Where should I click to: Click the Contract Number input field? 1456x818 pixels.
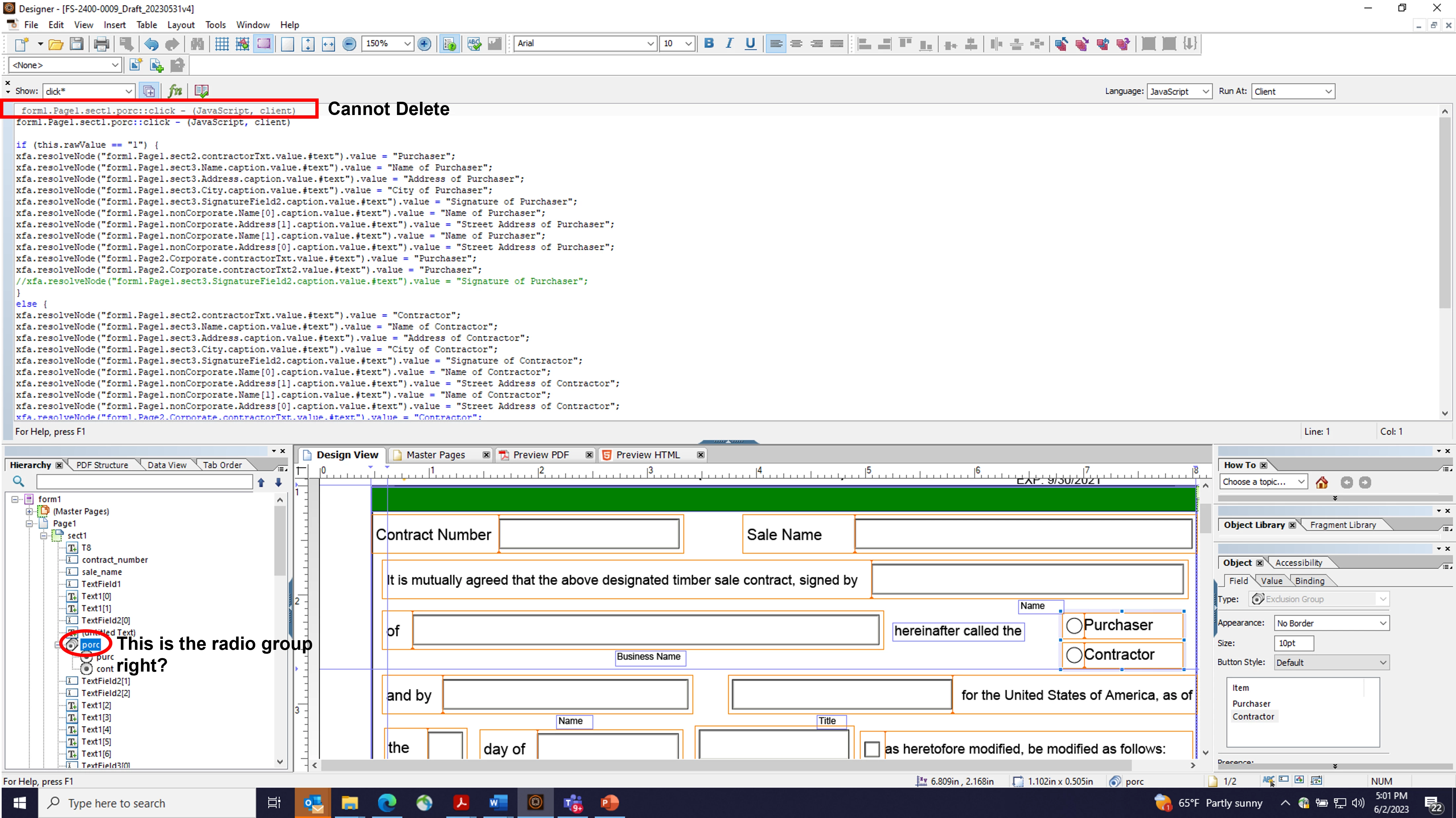pos(589,534)
